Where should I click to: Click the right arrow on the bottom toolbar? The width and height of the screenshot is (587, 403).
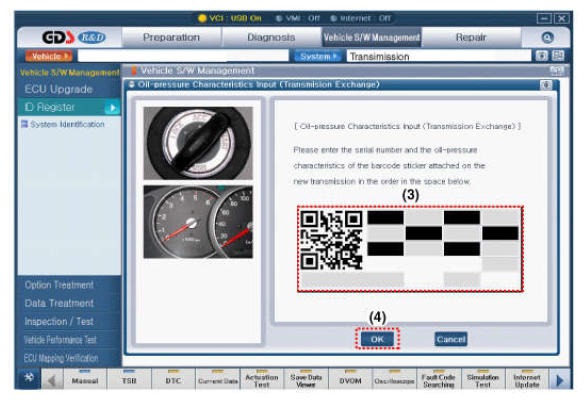pos(560,381)
